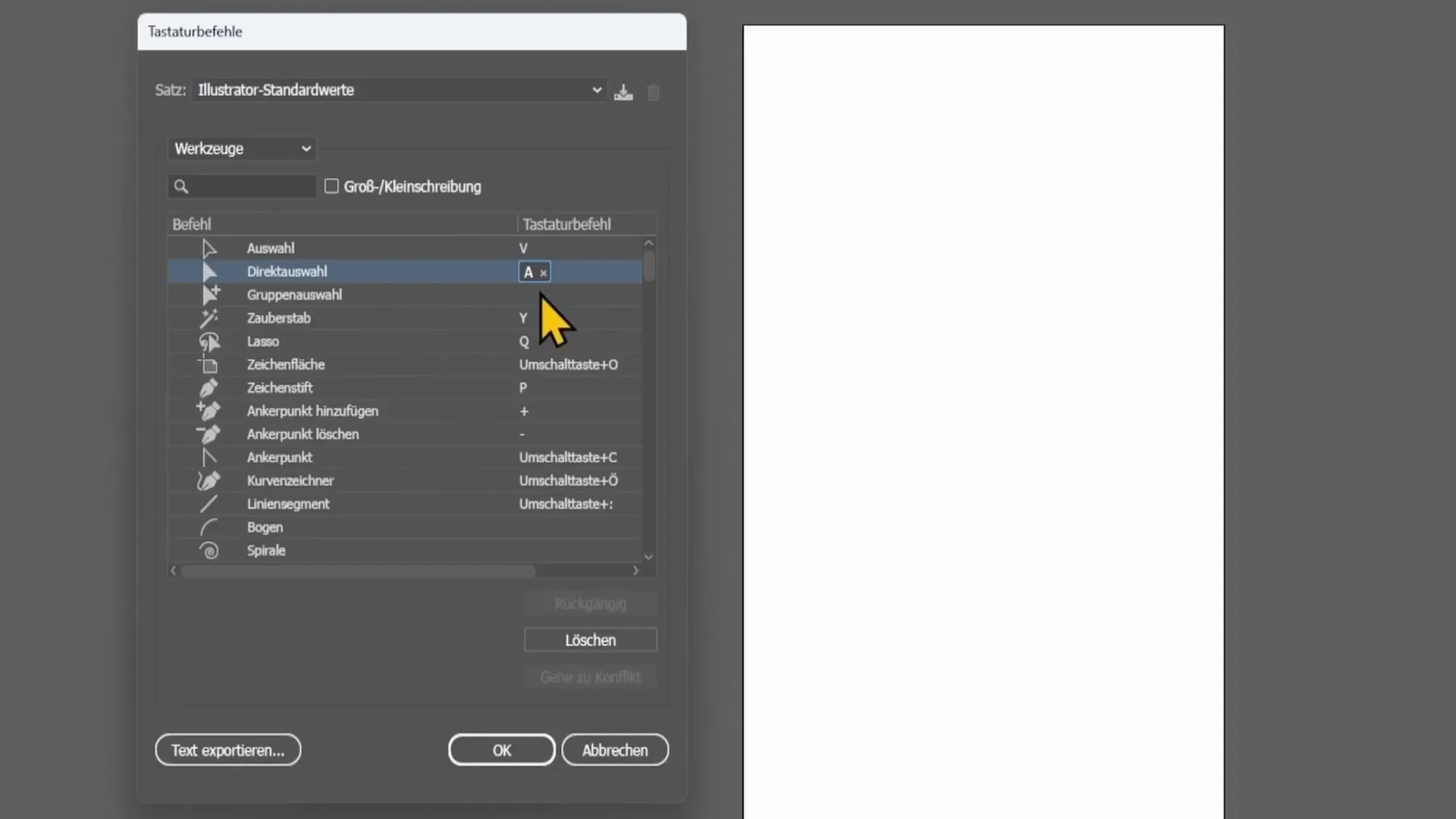
Task: Clear the A shortcut with the x
Action: click(x=543, y=273)
